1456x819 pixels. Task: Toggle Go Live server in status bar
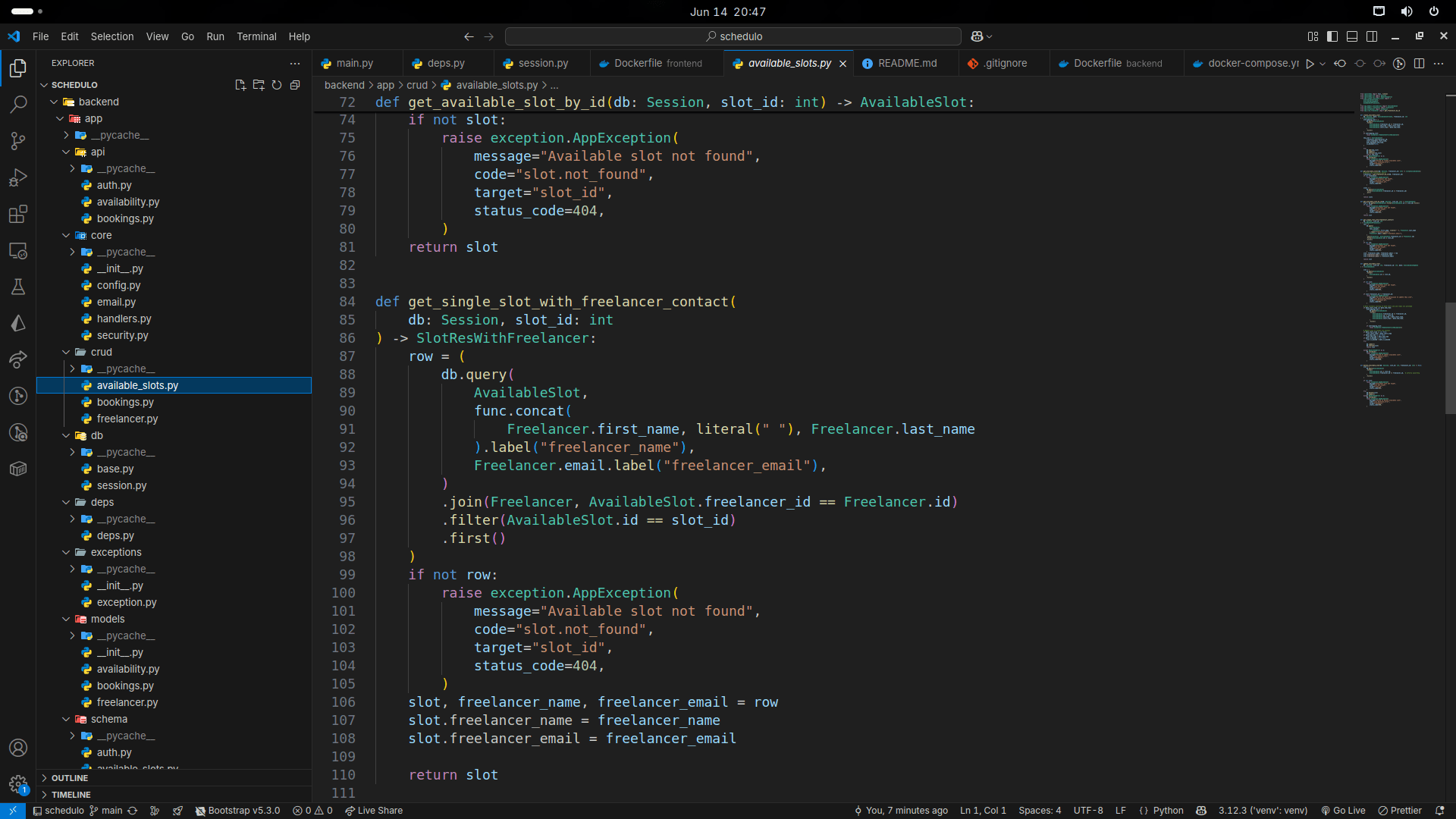pyautogui.click(x=1343, y=811)
